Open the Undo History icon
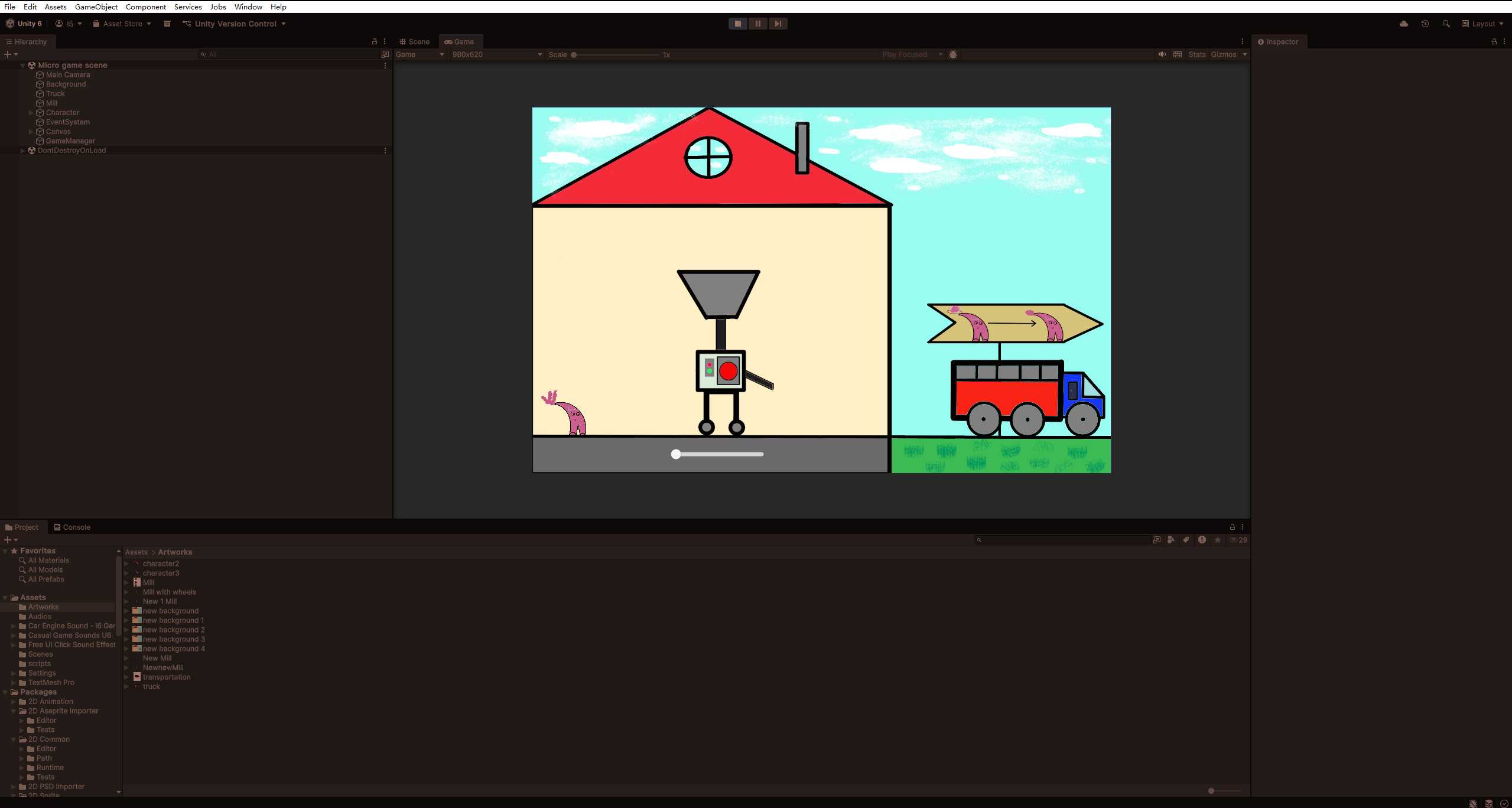 pyautogui.click(x=1425, y=24)
